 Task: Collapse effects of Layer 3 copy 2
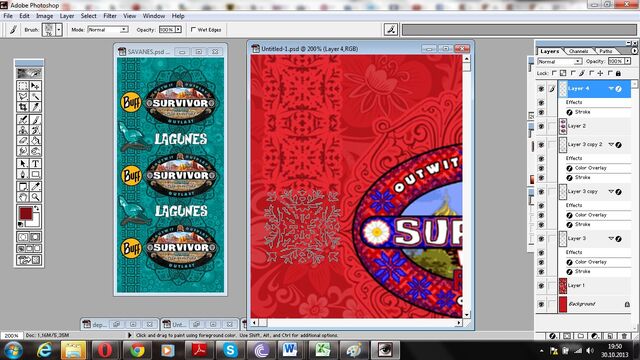click(611, 144)
